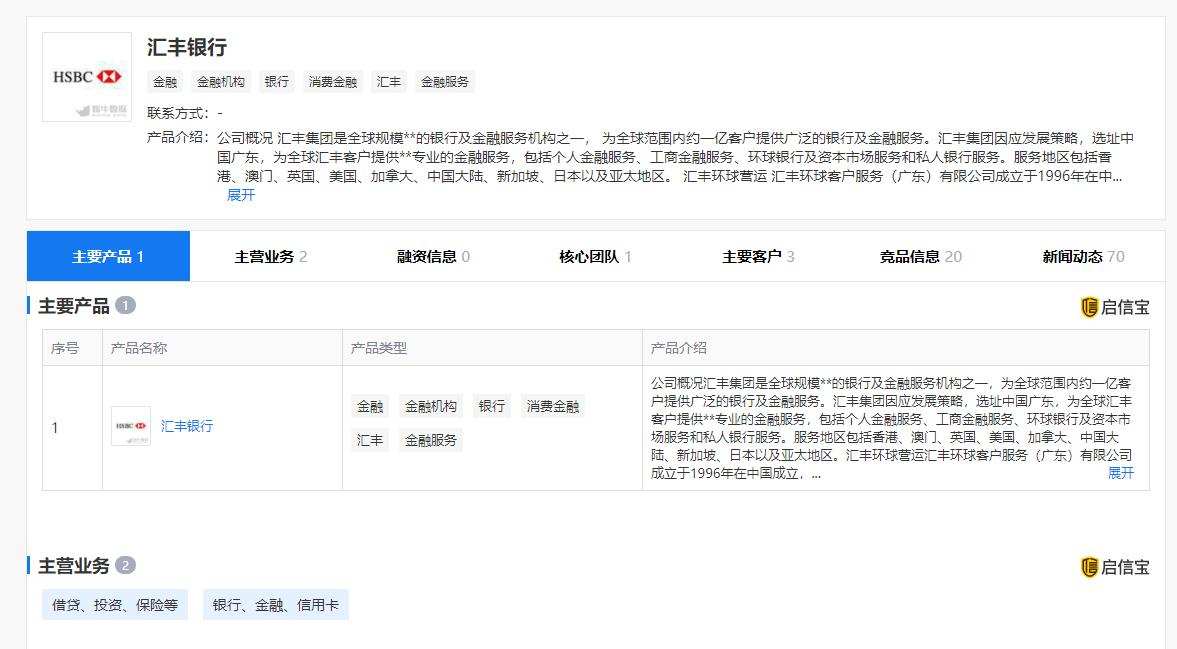
Task: Click the 汇丰 tag in the header
Action: click(x=389, y=82)
